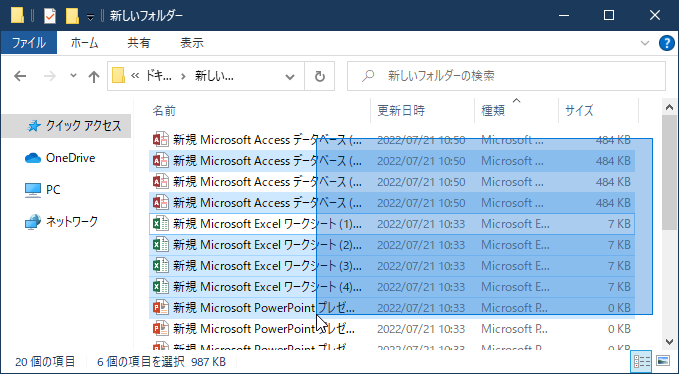The image size is (679, 374).
Task: Sort by the 名前 column header
Action: 259,111
